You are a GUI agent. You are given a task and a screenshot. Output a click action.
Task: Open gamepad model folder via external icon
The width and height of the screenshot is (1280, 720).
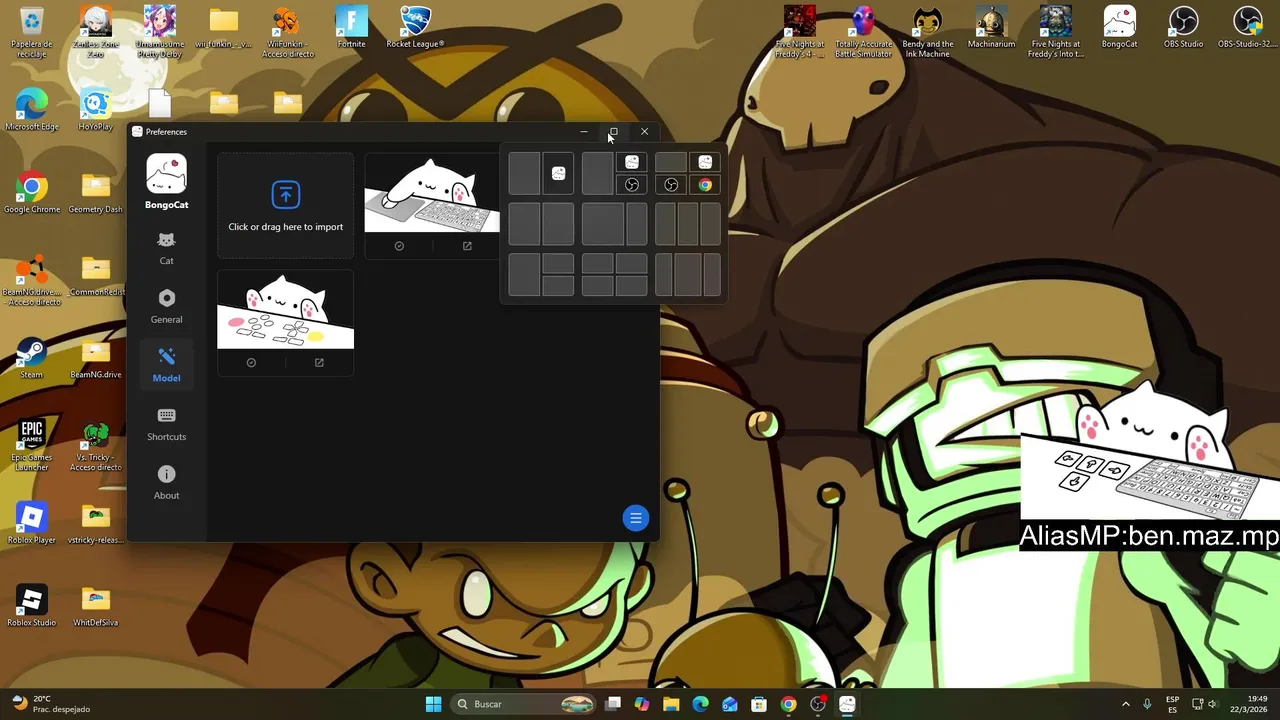click(319, 363)
